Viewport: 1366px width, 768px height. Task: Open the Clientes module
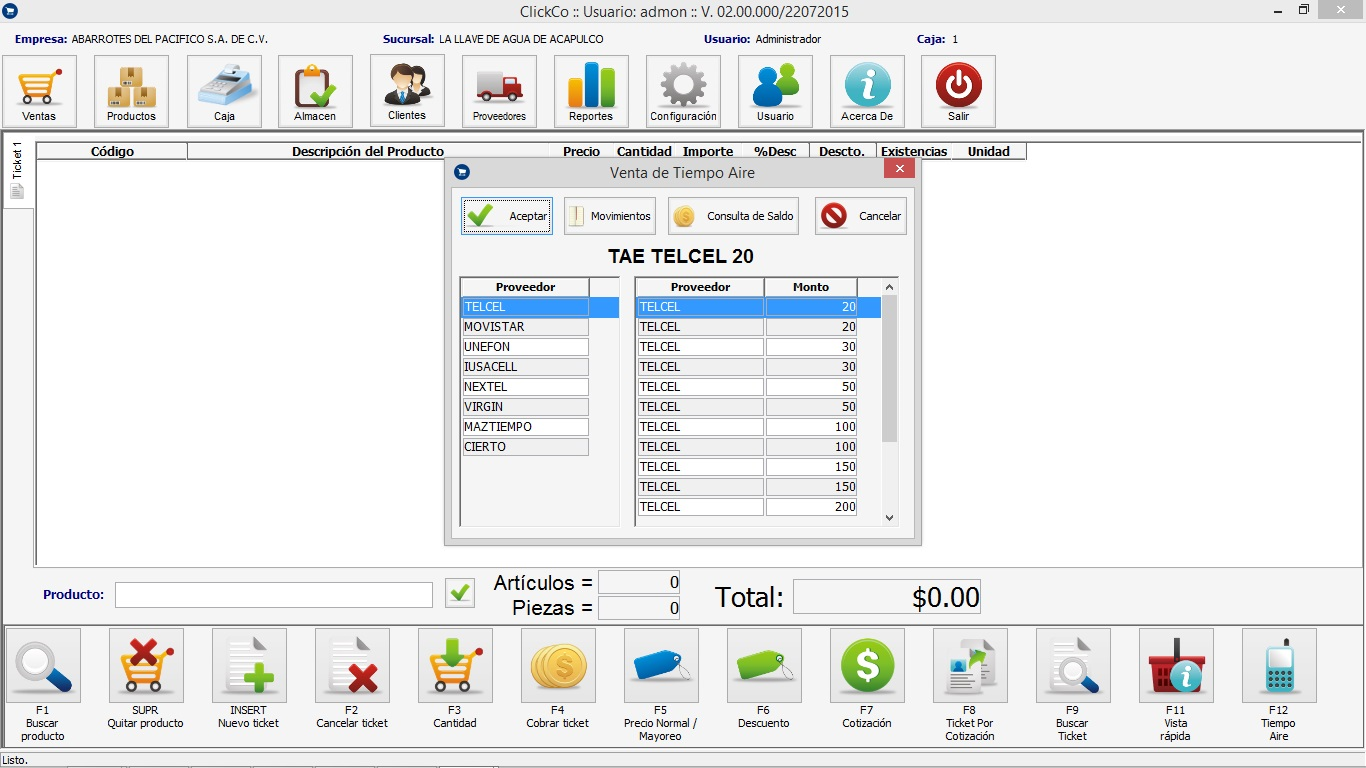point(407,90)
